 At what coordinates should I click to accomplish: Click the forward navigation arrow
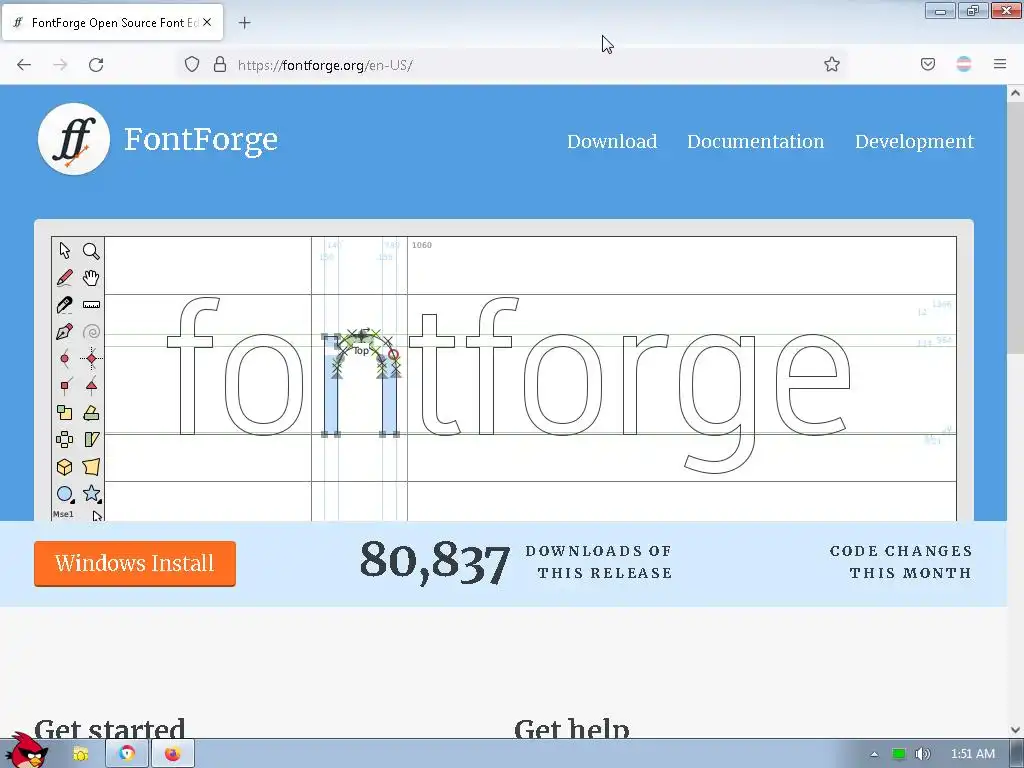coord(60,65)
